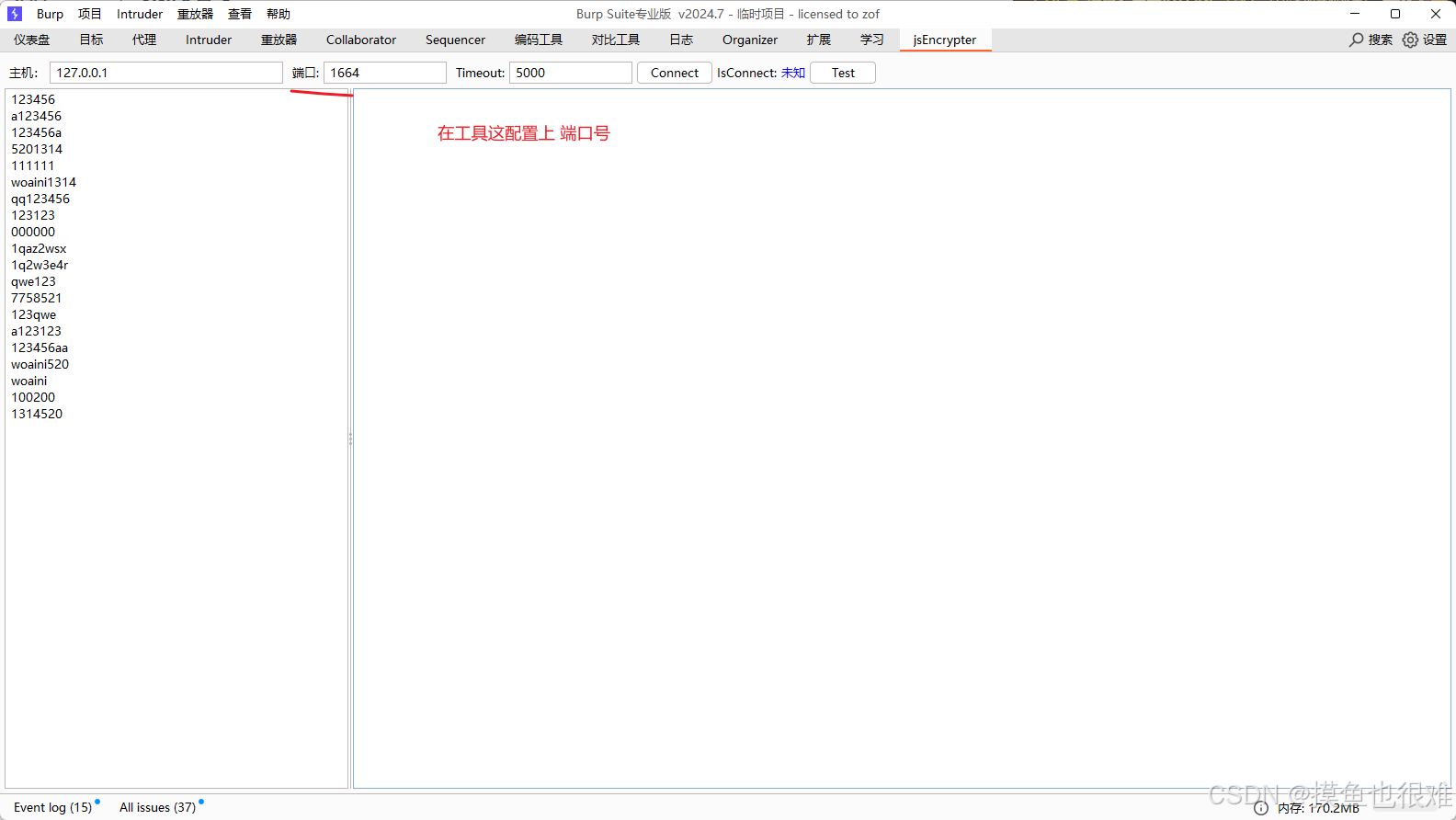Select the payload line 123123
1456x820 pixels.
click(33, 215)
